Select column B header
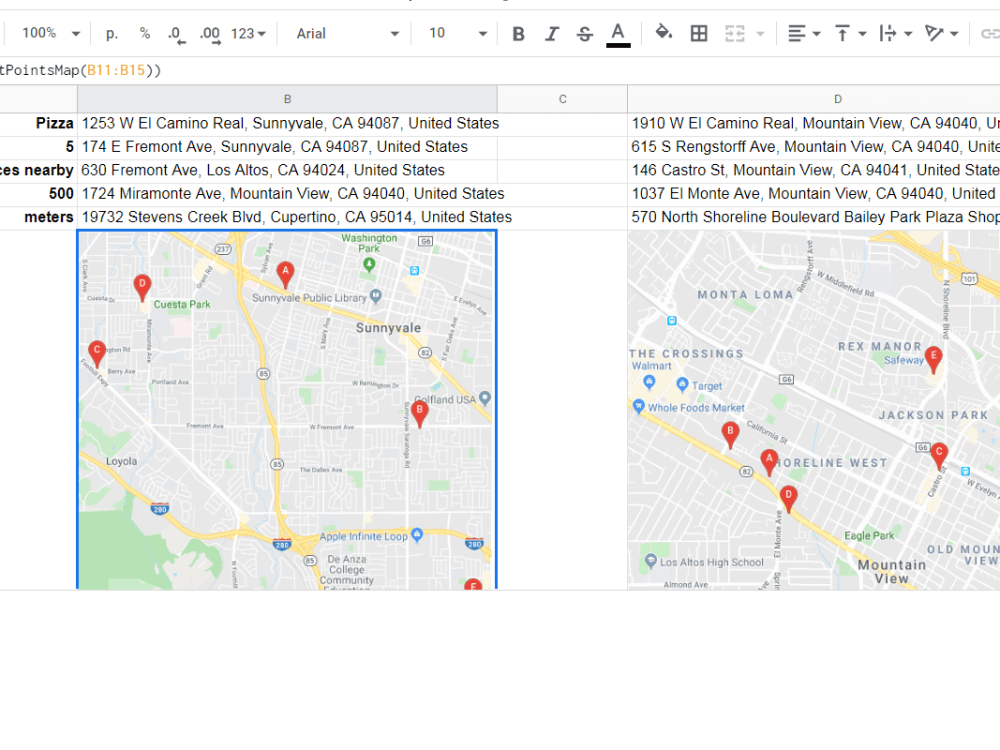The height and width of the screenshot is (750, 1000). point(287,98)
